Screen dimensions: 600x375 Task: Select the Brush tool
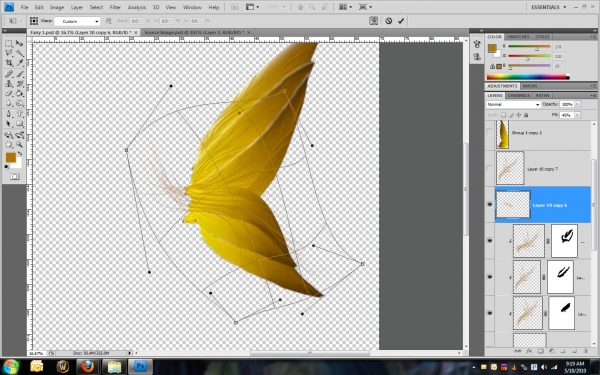click(x=20, y=74)
